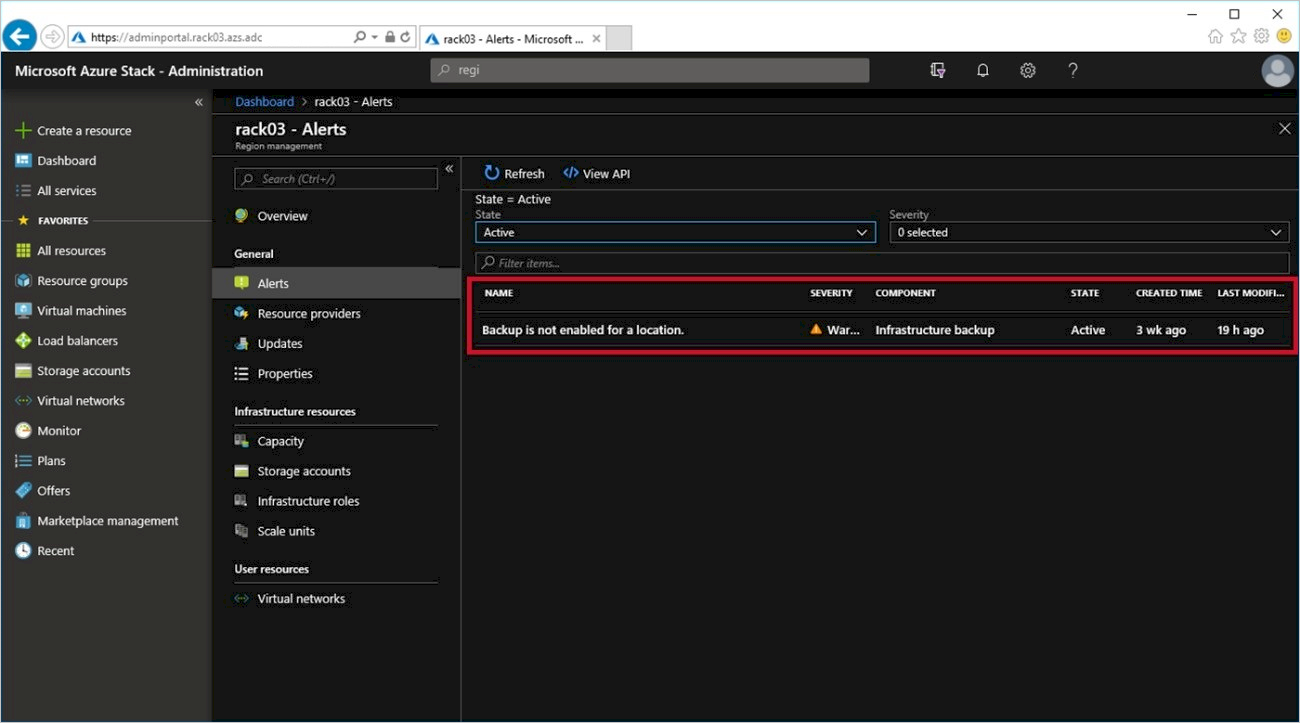This screenshot has width=1300, height=723.
Task: Click the warning severity icon in alert row
Action: click(816, 330)
